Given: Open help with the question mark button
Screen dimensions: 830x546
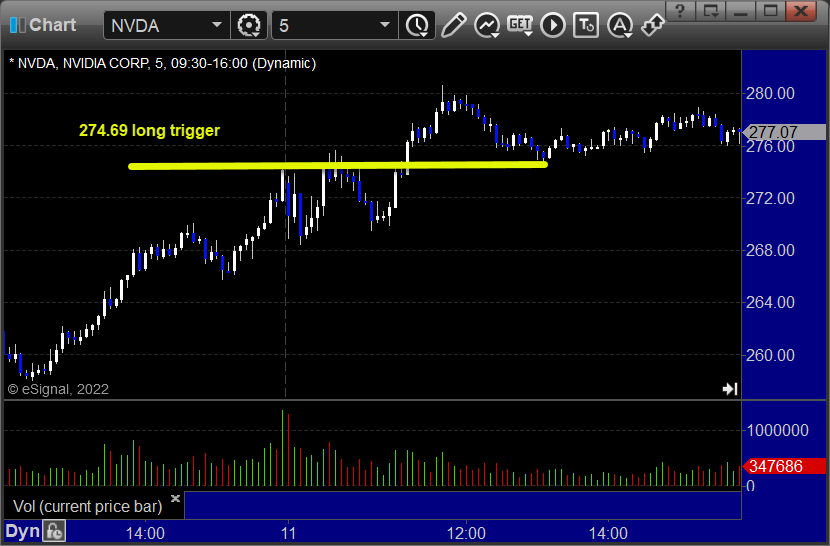Looking at the screenshot, I should point(680,11).
